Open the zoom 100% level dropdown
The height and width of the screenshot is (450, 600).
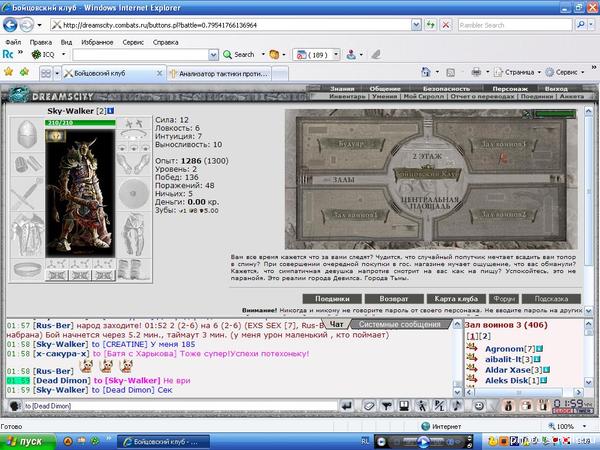pyautogui.click(x=585, y=426)
